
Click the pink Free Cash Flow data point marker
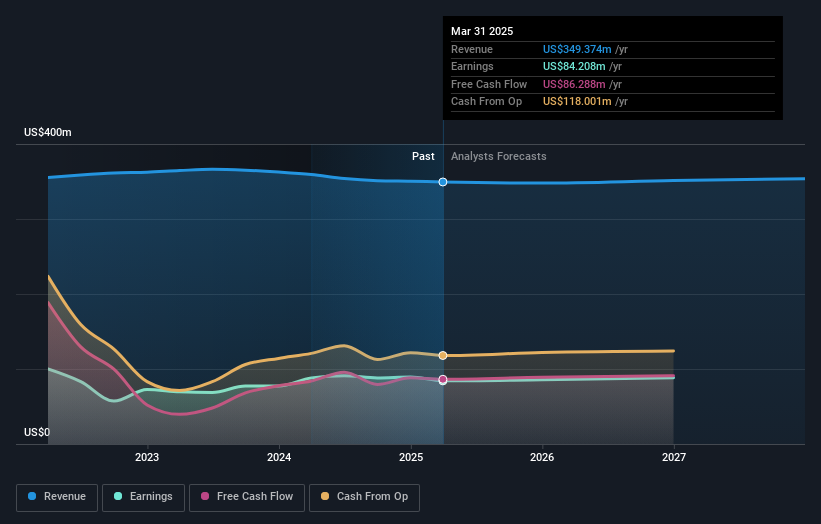[443, 379]
